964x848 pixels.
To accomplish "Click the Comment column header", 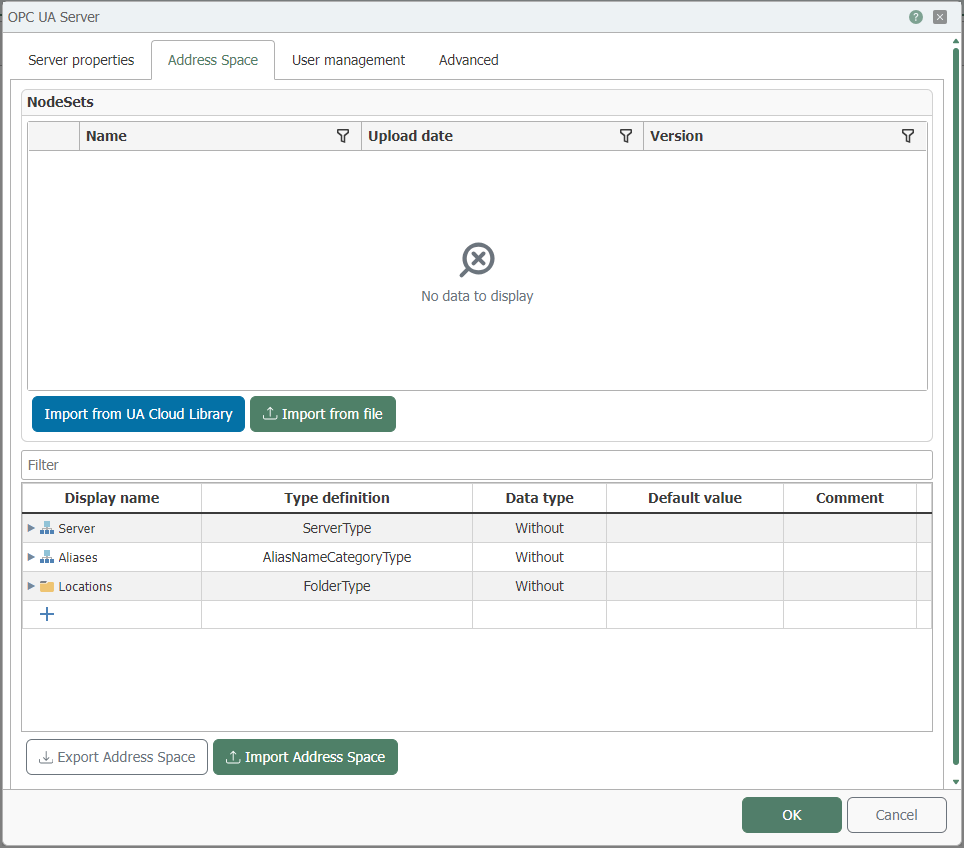I will [850, 498].
